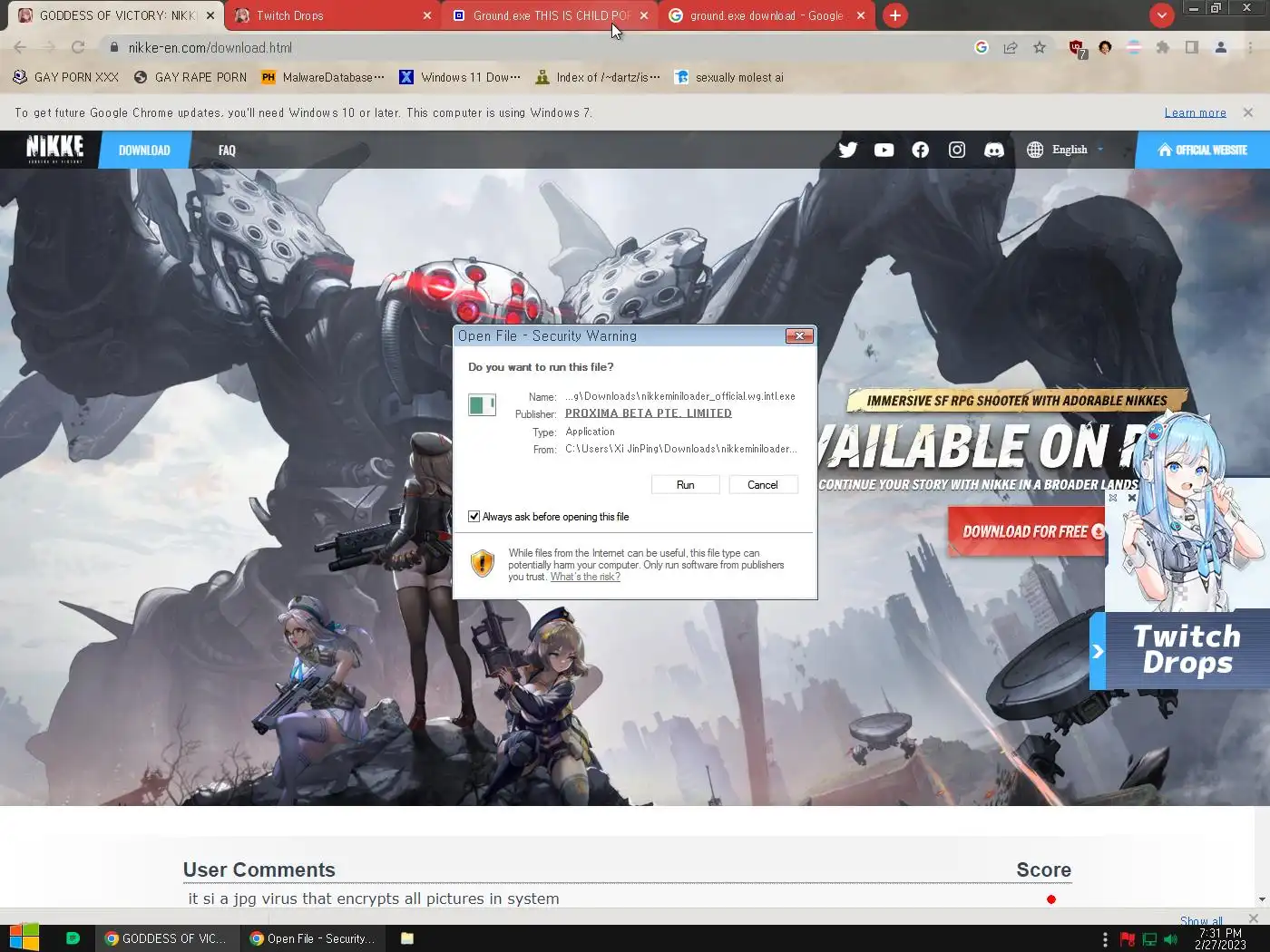Open the tab search dropdown arrow
This screenshot has width=1270, height=952.
[x=1161, y=15]
